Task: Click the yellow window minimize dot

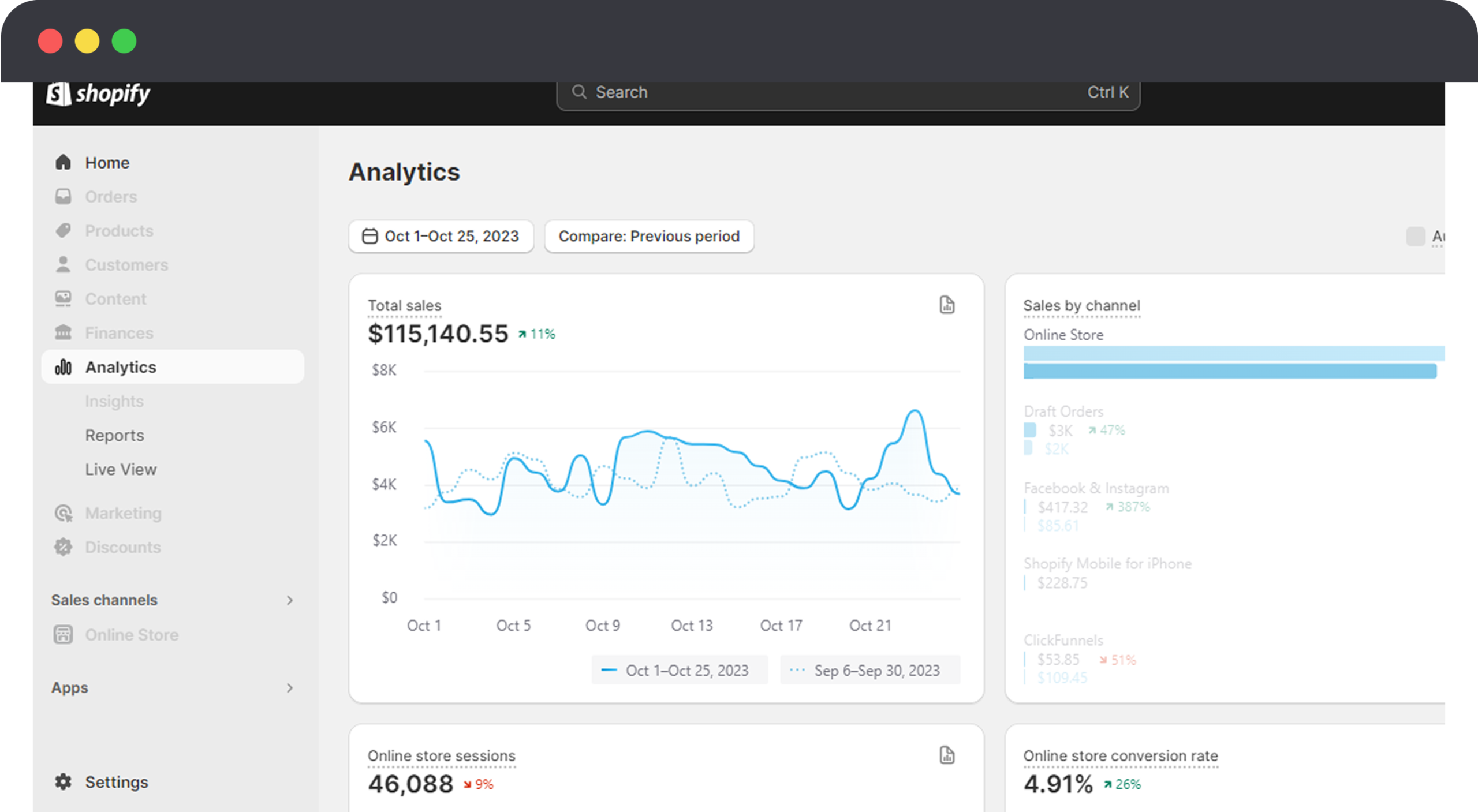Action: pyautogui.click(x=87, y=41)
